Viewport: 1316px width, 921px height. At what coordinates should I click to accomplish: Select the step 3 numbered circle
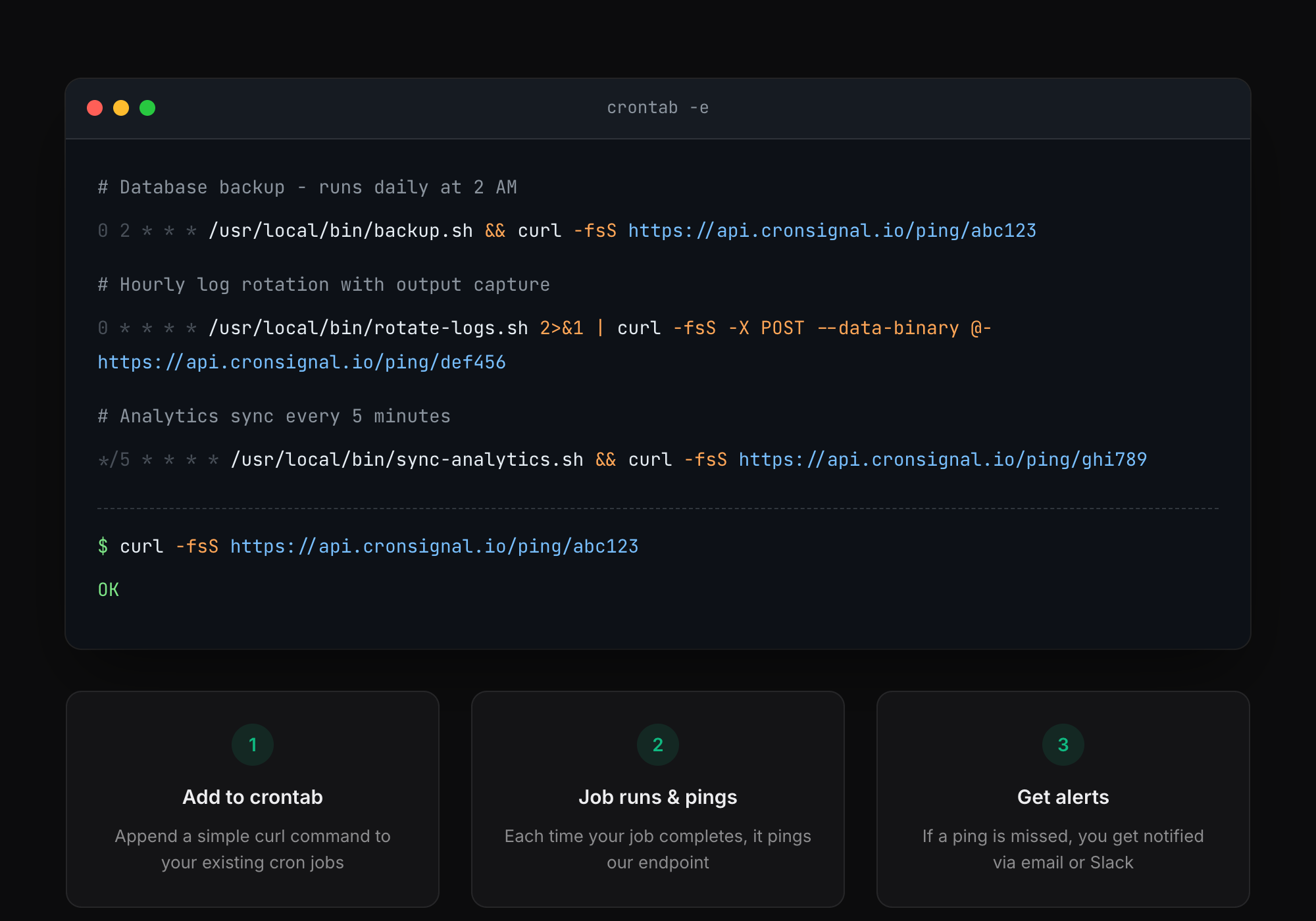coord(1063,744)
